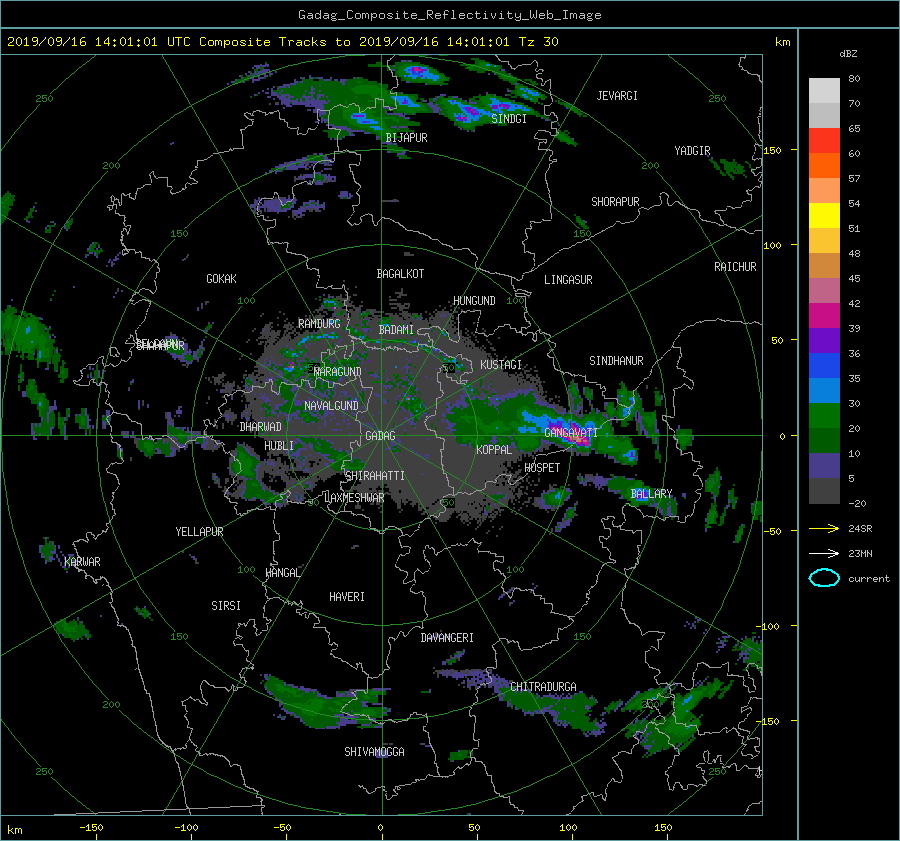
Task: Click the BAGALKOT city label
Action: pyautogui.click(x=400, y=274)
